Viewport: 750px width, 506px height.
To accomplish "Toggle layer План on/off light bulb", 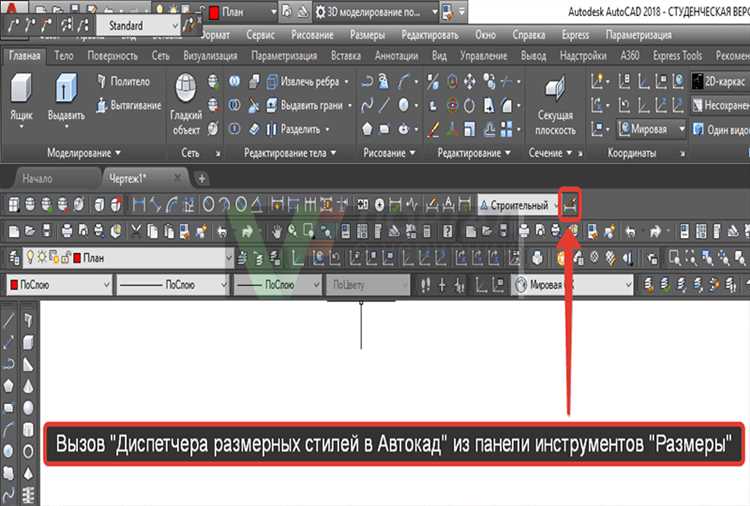I will tap(30, 257).
